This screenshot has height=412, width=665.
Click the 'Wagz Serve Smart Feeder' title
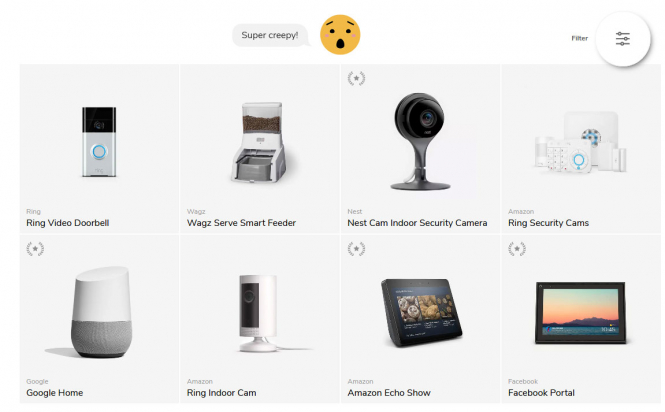[241, 223]
